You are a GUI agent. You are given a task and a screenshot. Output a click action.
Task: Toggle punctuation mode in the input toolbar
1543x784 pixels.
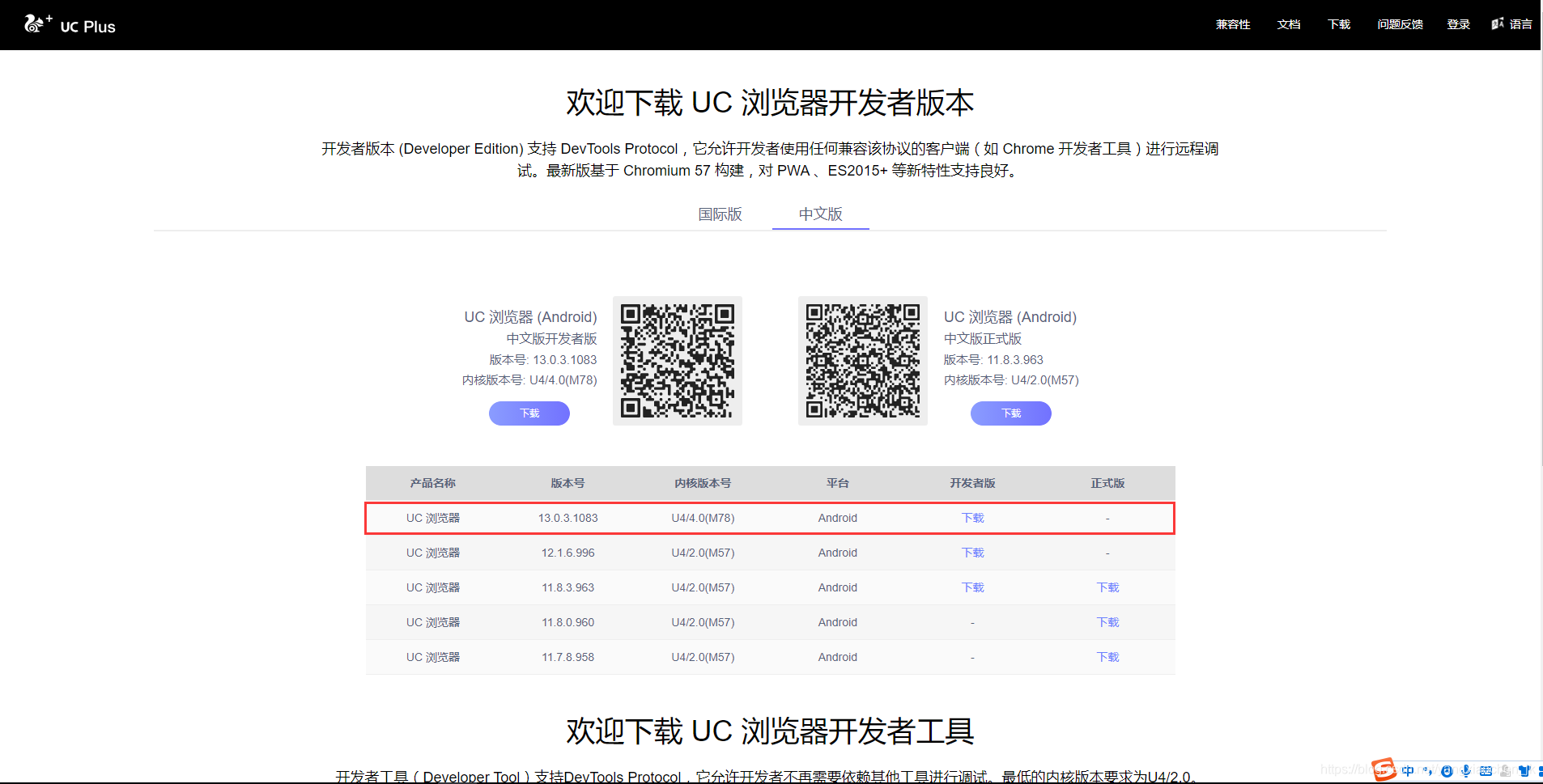coord(1428,770)
